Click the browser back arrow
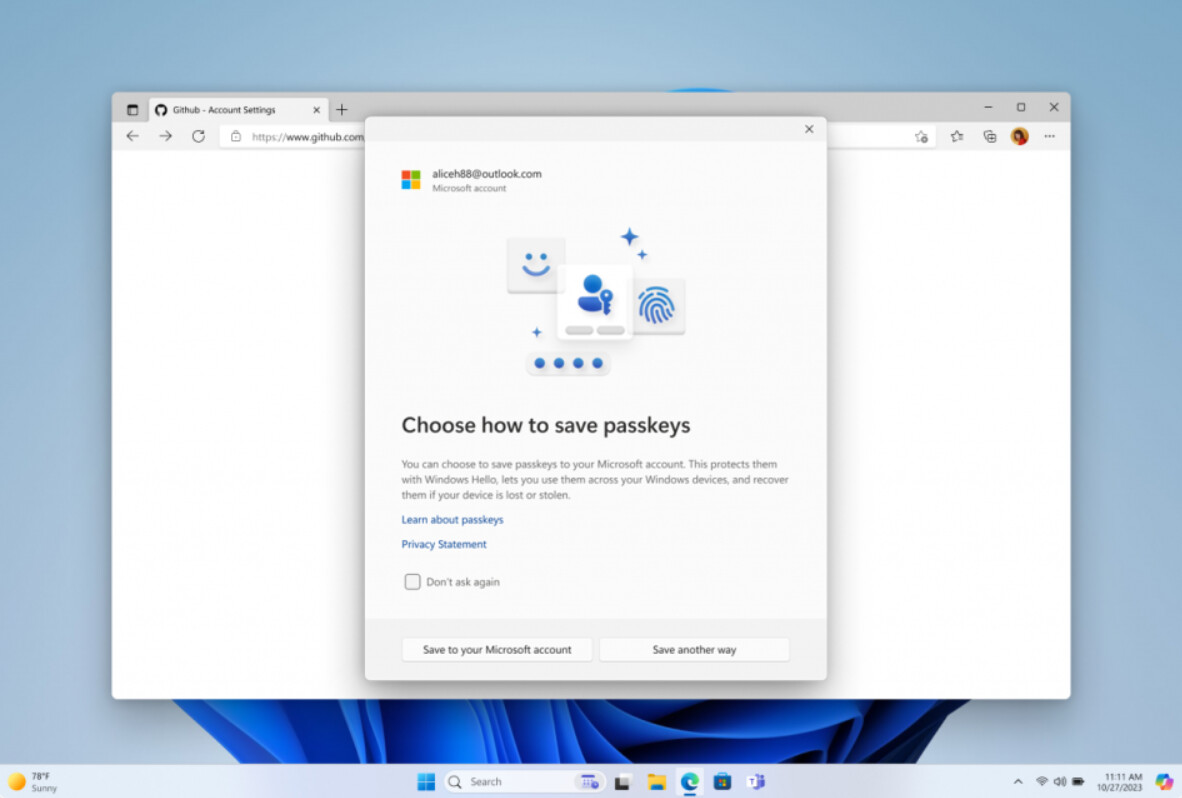1182x798 pixels. tap(133, 136)
